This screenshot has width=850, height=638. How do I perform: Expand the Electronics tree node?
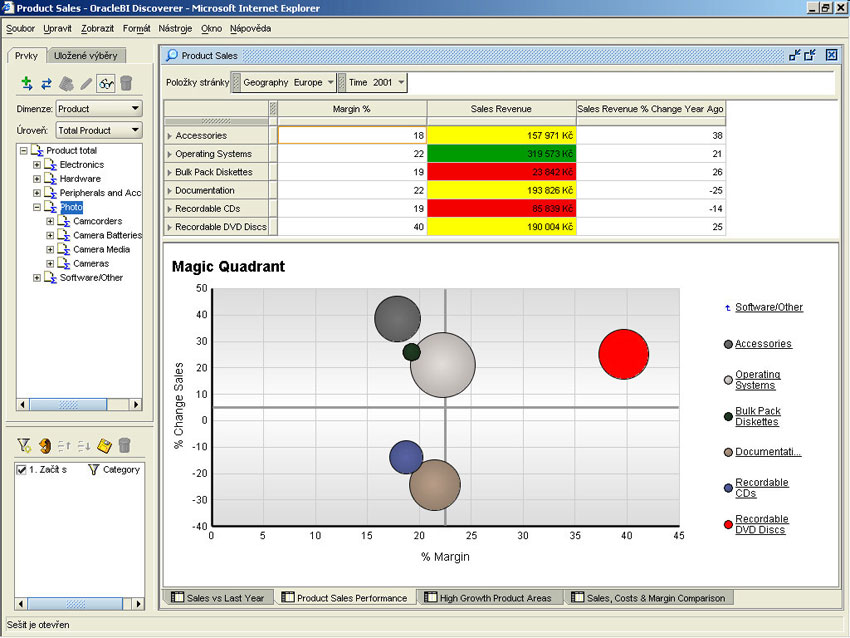point(37,165)
